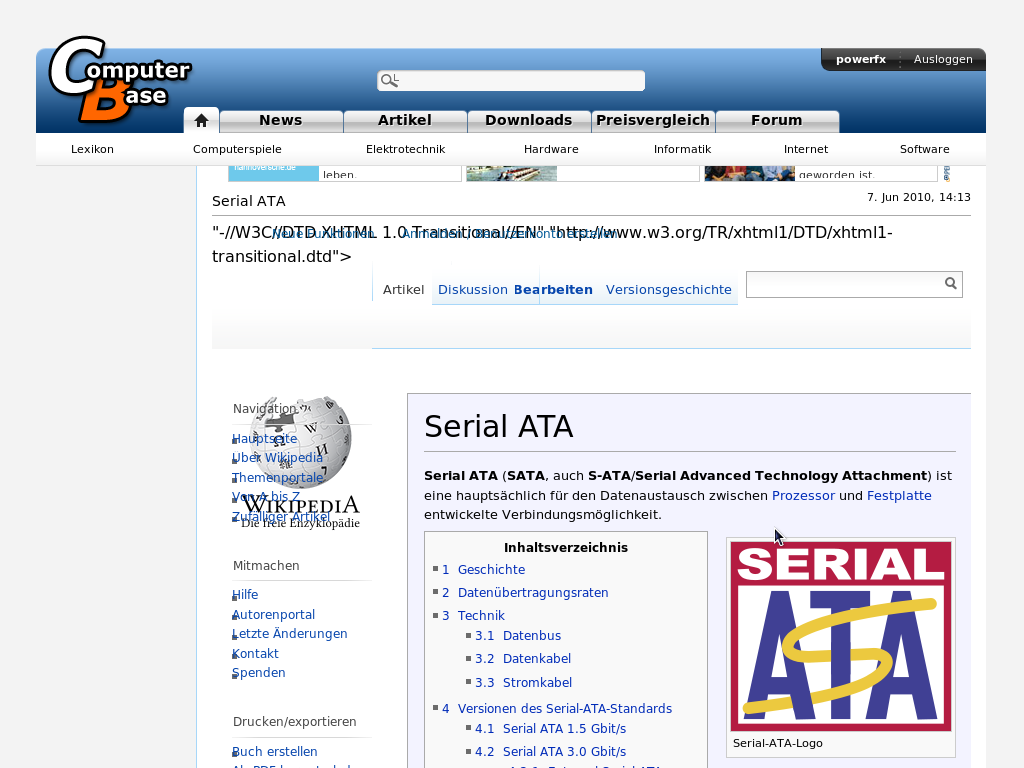Focus the top ComputerBase search field
The width and height of the screenshot is (1024, 768).
(x=511, y=80)
